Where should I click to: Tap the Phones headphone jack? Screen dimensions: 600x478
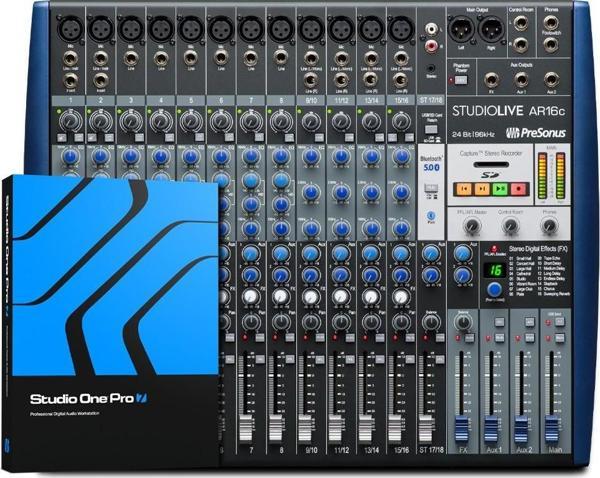pos(551,22)
